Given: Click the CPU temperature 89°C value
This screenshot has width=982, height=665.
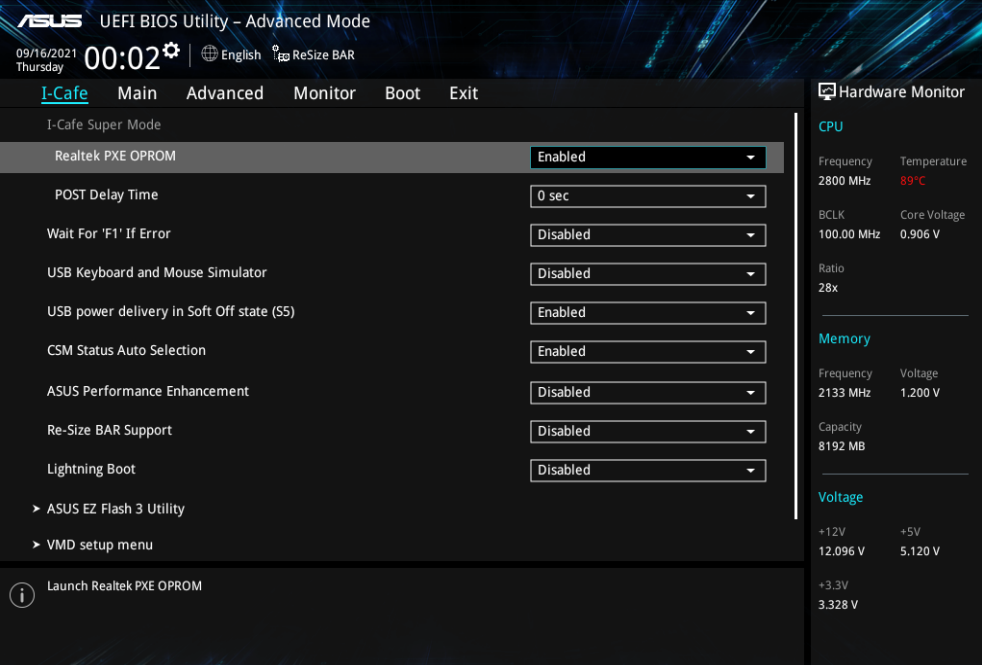Looking at the screenshot, I should [x=912, y=181].
